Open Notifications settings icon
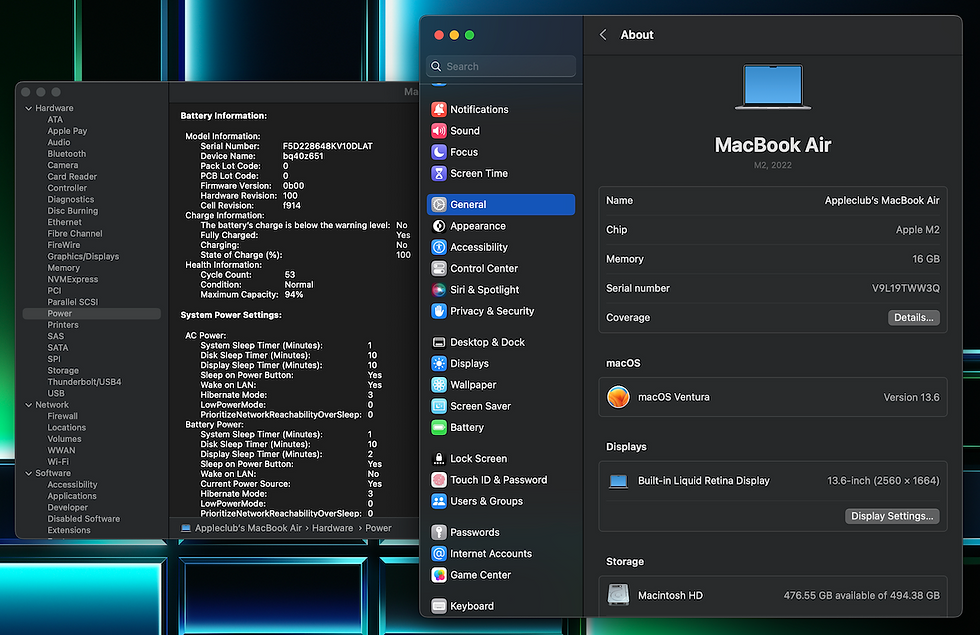Viewport: 980px width, 635px height. pyautogui.click(x=439, y=109)
